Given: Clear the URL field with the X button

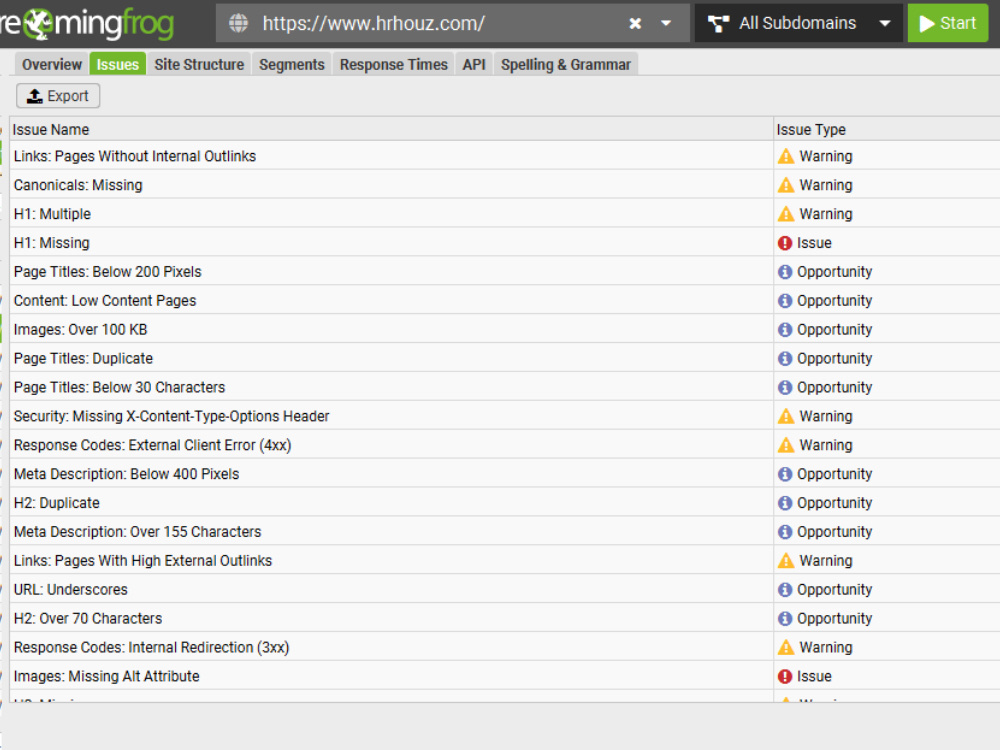Looking at the screenshot, I should point(636,22).
